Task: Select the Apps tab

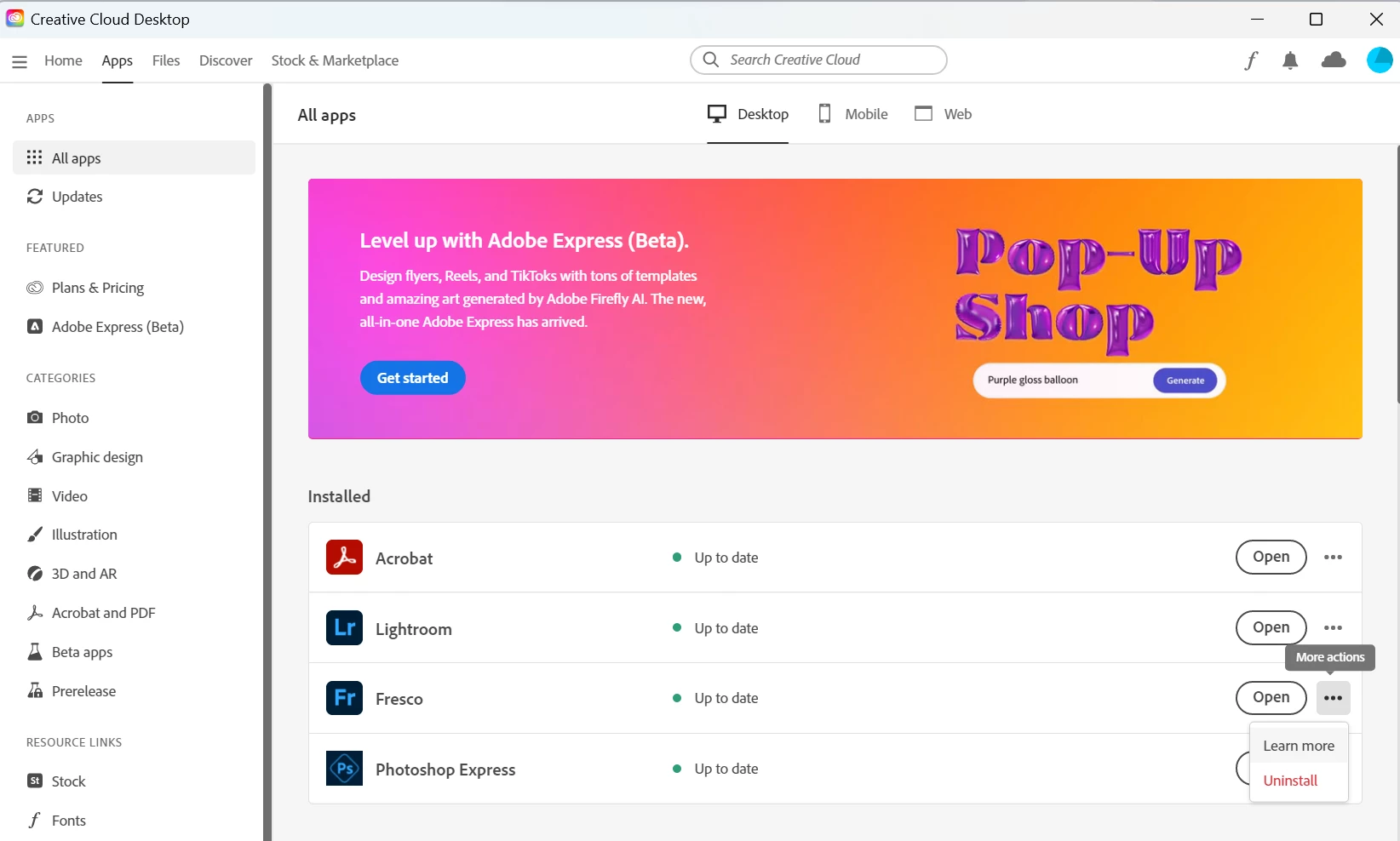Action: [118, 60]
